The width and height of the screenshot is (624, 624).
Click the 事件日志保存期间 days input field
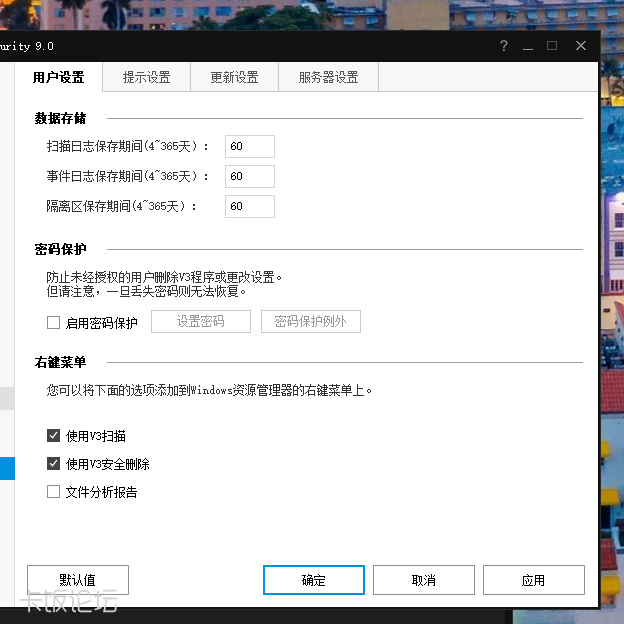[250, 176]
